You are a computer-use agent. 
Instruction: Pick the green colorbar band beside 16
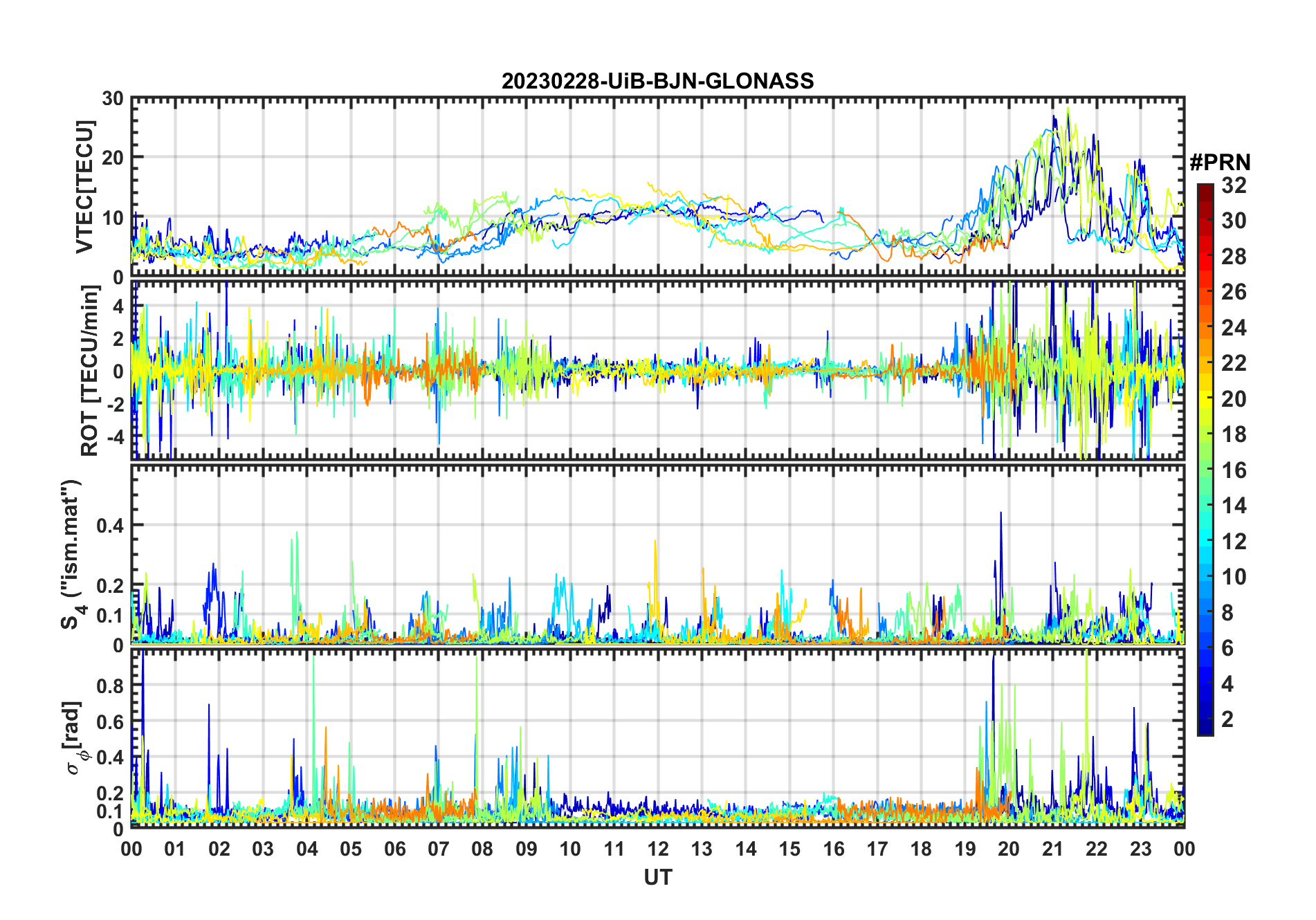pyautogui.click(x=1205, y=470)
